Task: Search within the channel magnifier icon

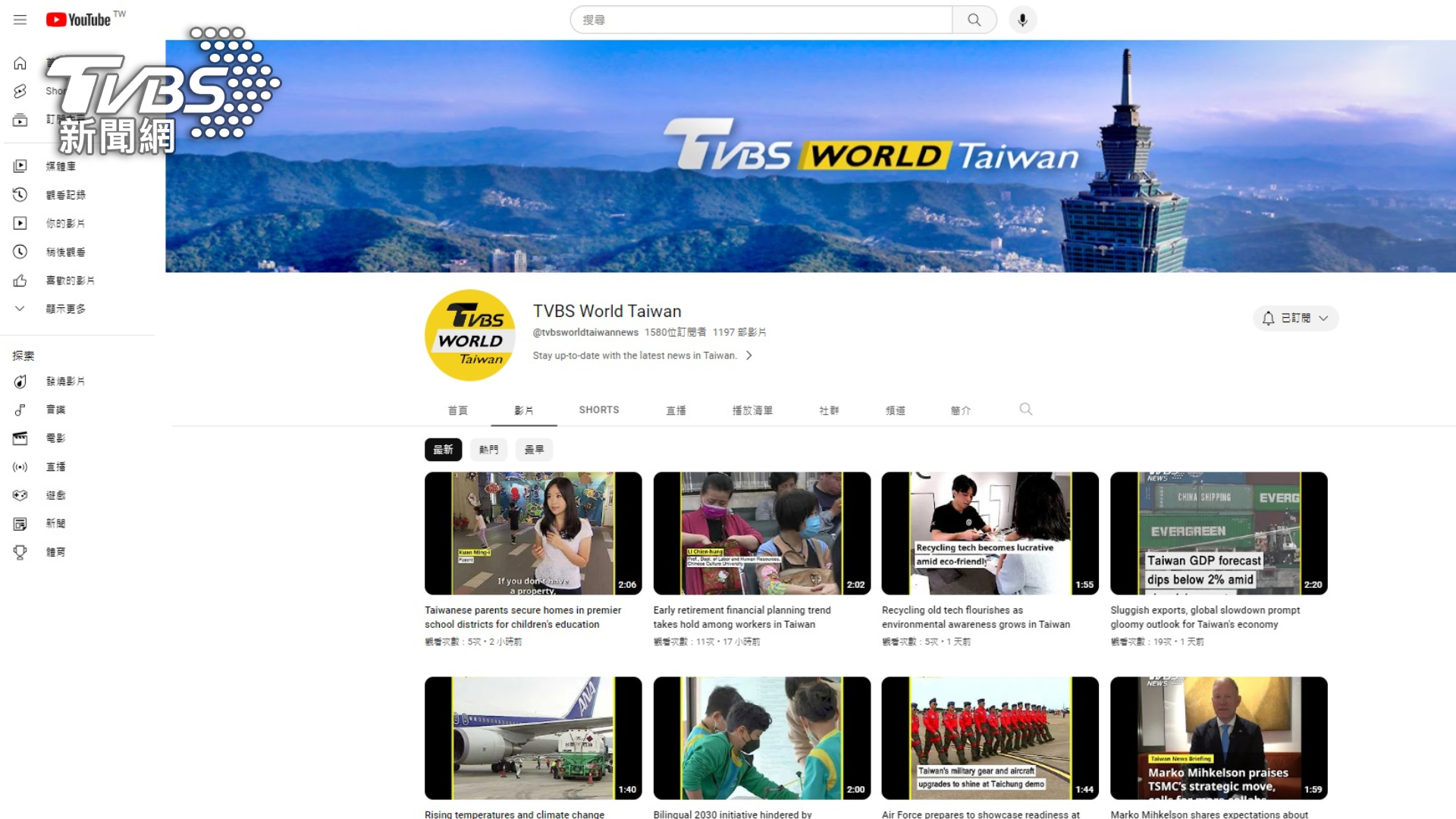Action: click(x=1026, y=409)
